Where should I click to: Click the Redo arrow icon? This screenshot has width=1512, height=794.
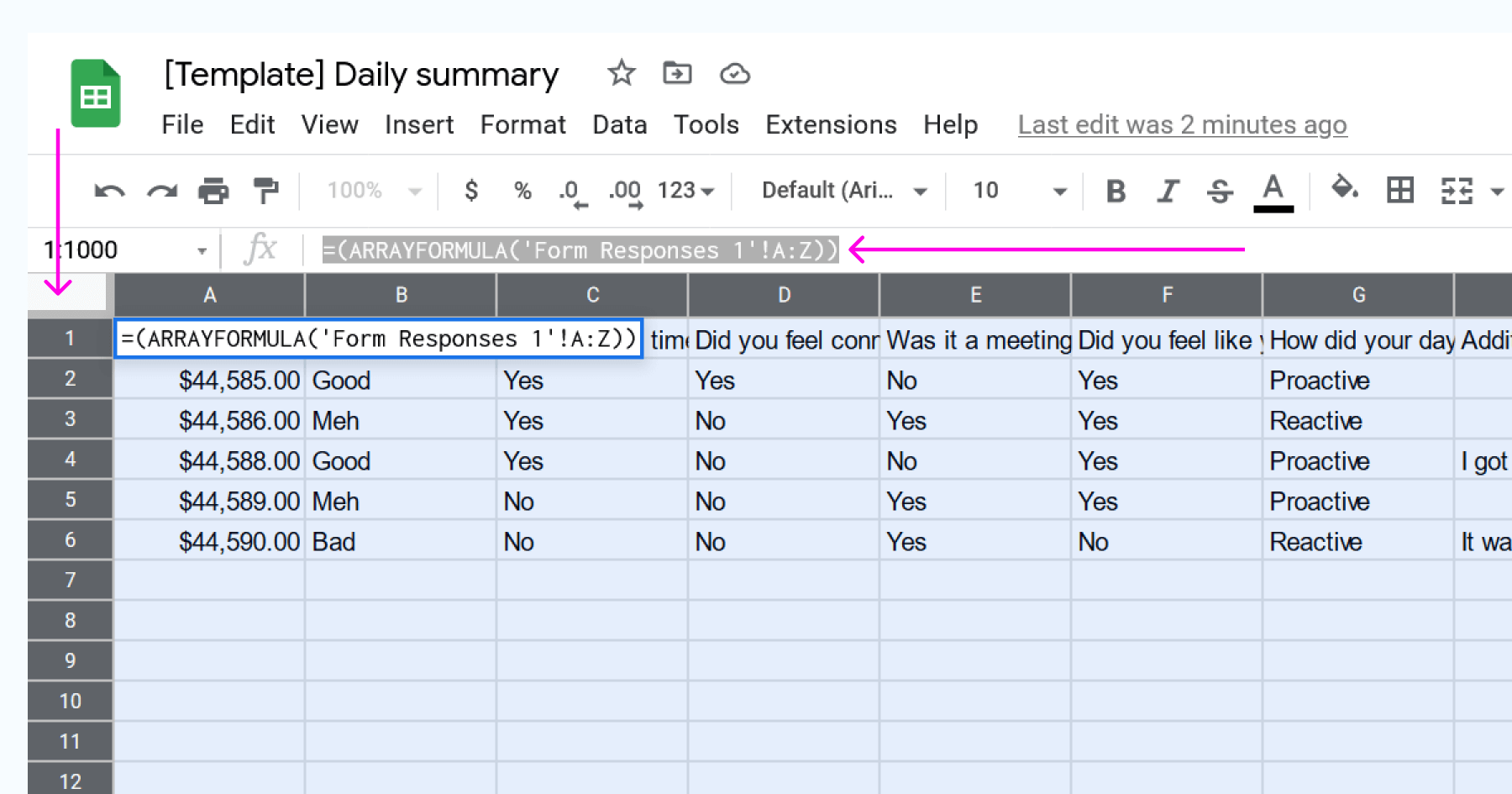tap(162, 192)
